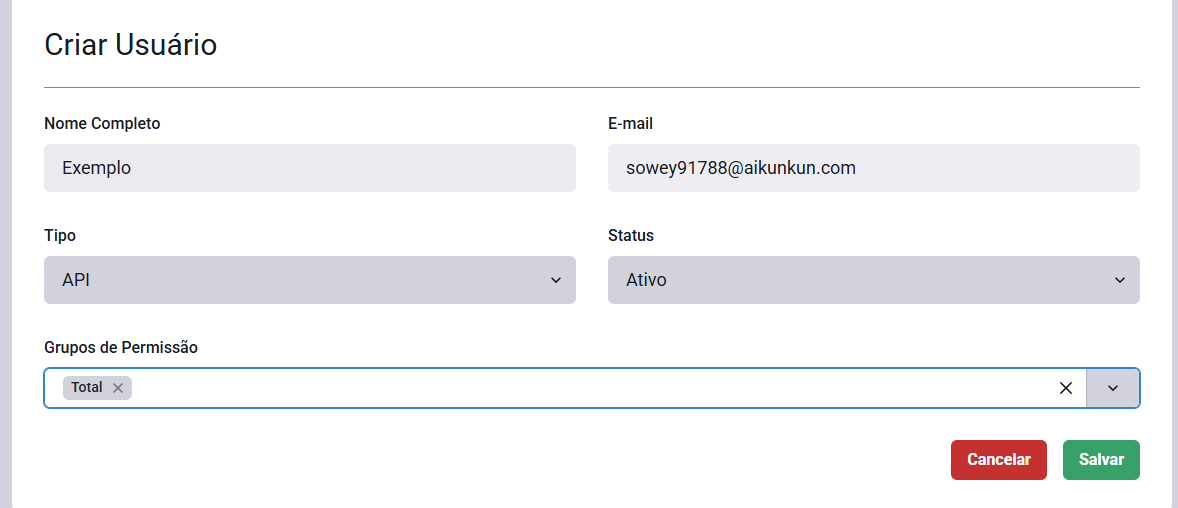Click into the E-mail input field

(874, 168)
